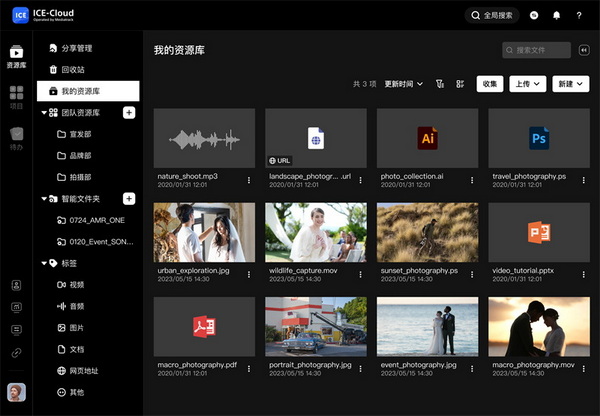600x416 pixels.
Task: Add a smart folder via 智能文件夹 plus icon
Action: pyautogui.click(x=129, y=199)
